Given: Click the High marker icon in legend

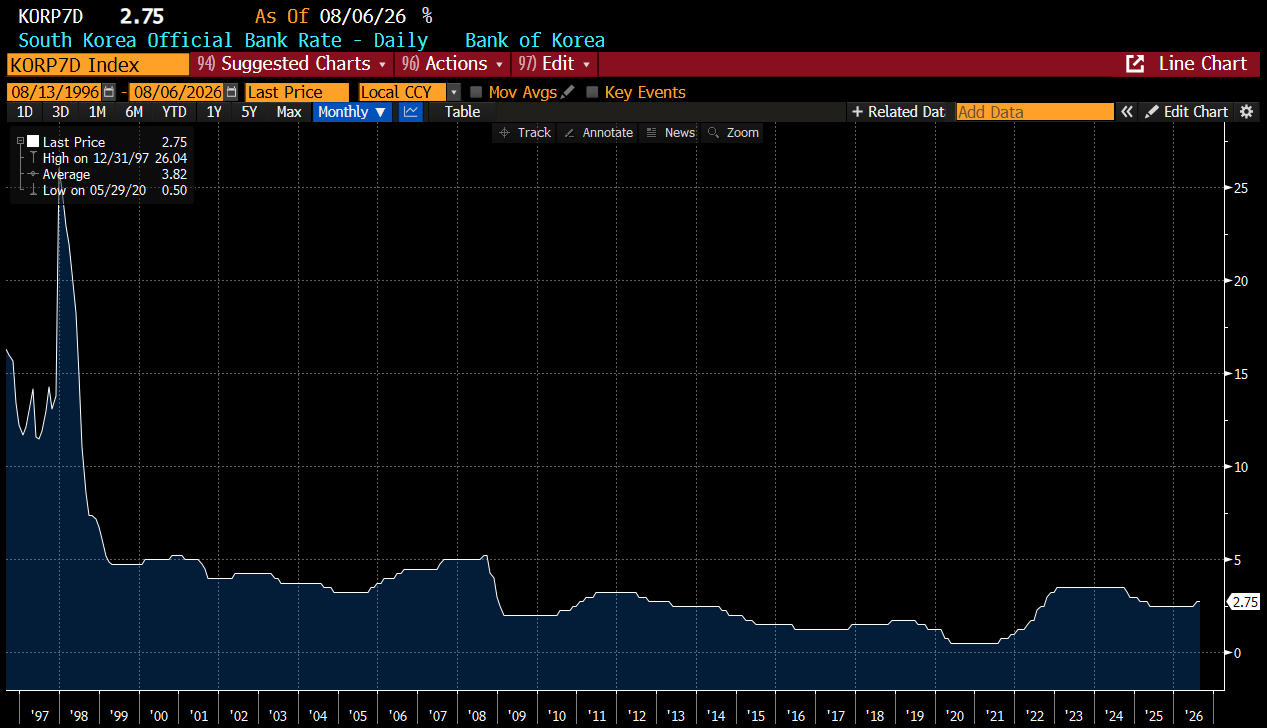Looking at the screenshot, I should 33,158.
